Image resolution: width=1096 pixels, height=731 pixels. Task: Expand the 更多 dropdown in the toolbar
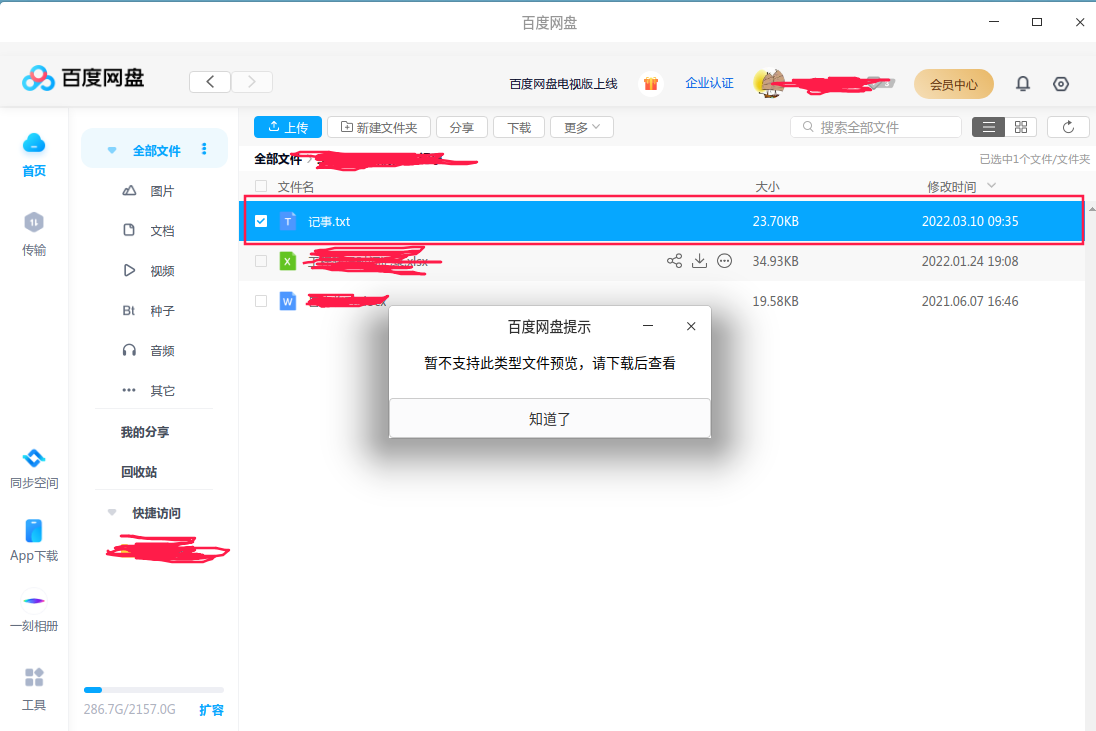pos(581,127)
